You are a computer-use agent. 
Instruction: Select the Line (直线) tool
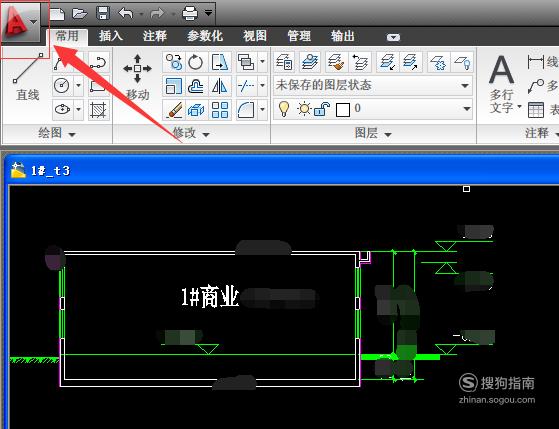tap(27, 77)
